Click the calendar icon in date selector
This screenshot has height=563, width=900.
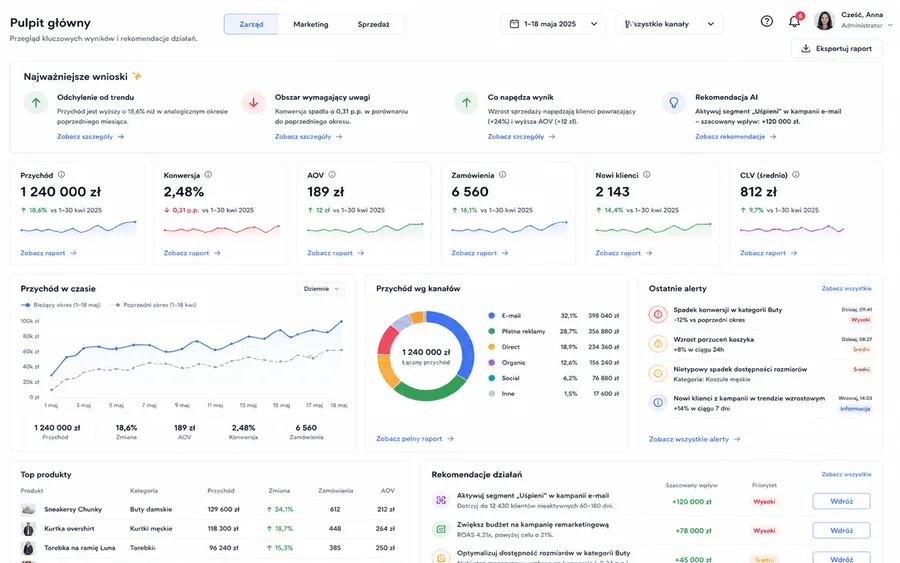coord(514,24)
